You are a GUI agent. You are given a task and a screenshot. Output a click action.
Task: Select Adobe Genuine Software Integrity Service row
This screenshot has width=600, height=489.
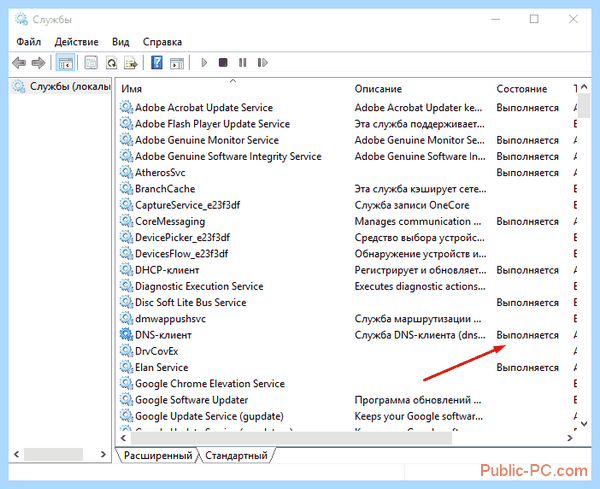point(346,156)
